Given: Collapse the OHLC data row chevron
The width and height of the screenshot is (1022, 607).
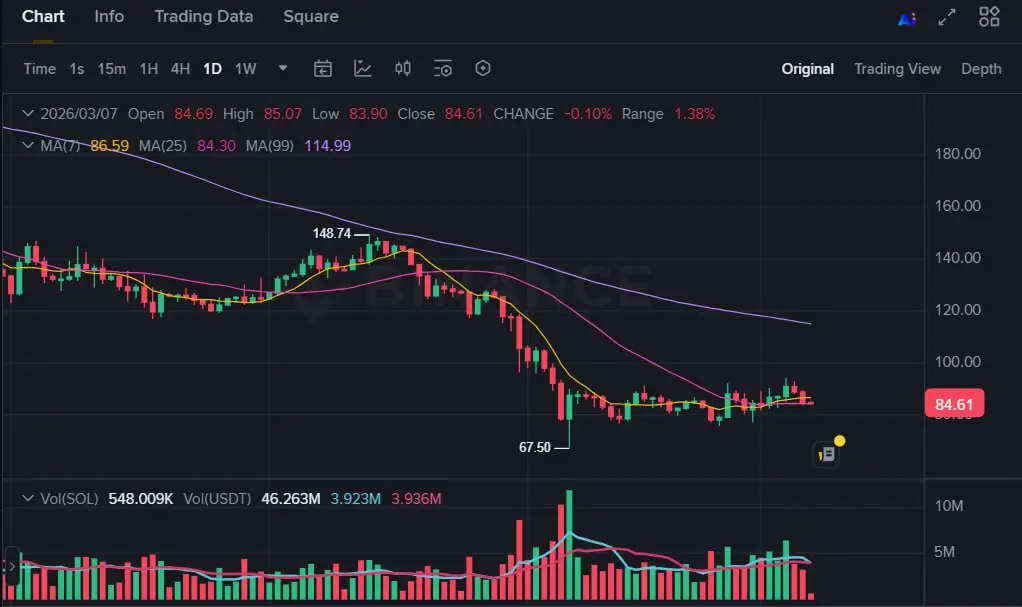Looking at the screenshot, I should point(28,114).
